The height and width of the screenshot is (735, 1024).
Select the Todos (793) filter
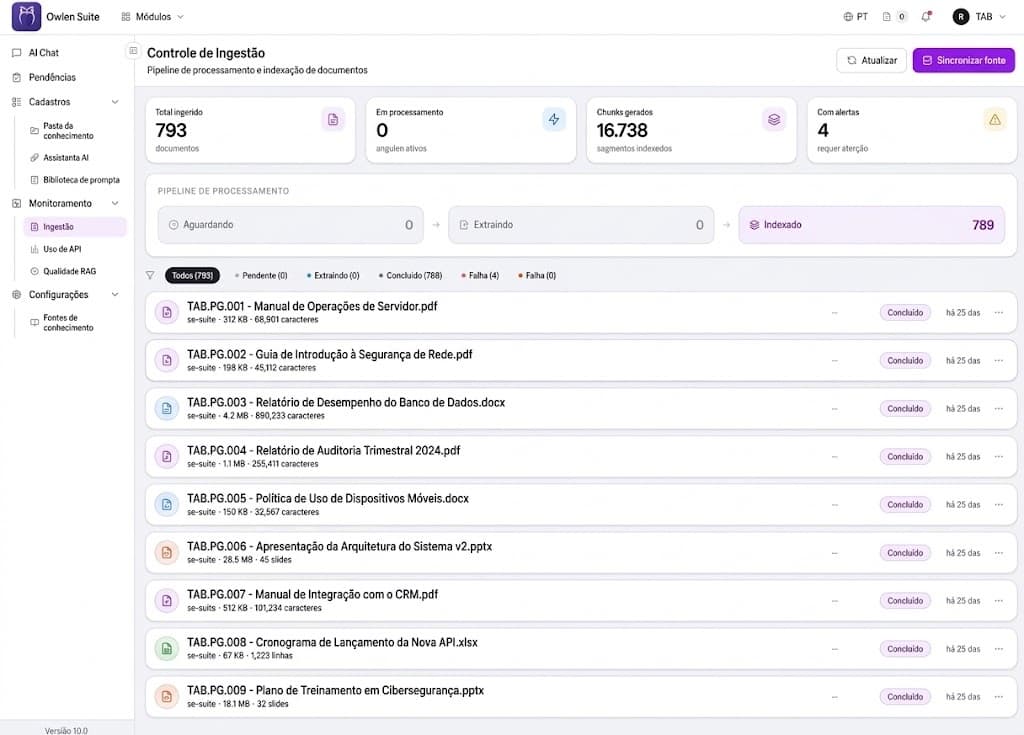[193, 276]
